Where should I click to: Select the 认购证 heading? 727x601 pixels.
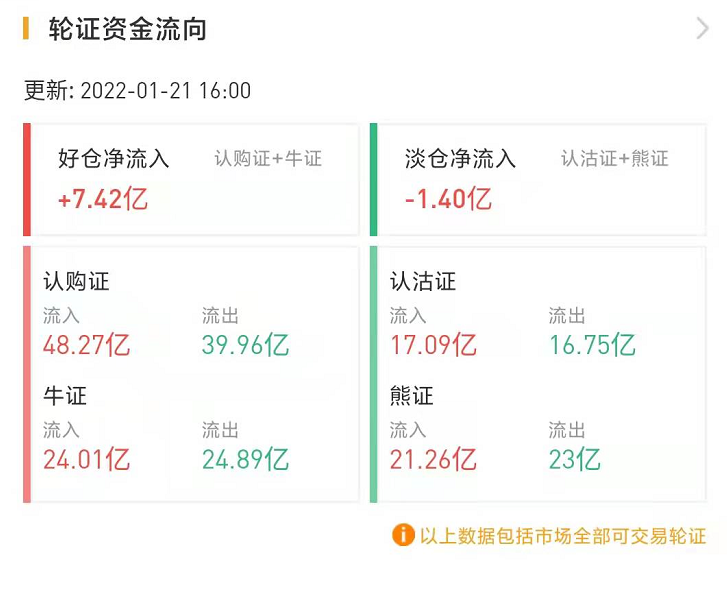(x=77, y=281)
